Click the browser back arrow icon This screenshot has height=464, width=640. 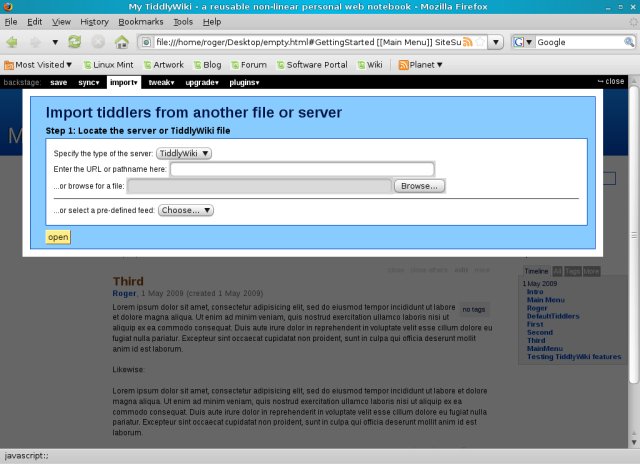pos(13,42)
